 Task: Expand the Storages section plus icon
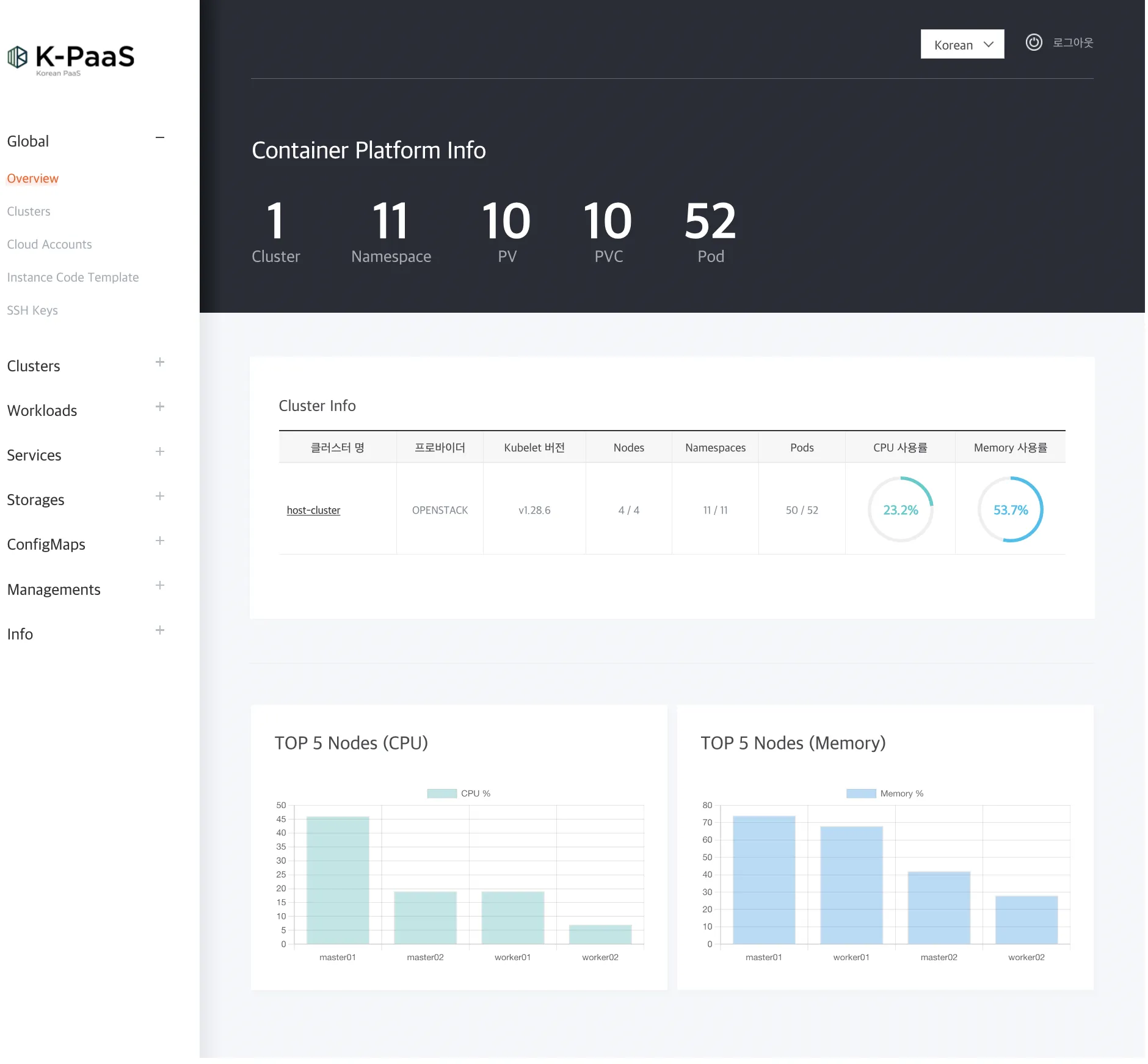[160, 496]
